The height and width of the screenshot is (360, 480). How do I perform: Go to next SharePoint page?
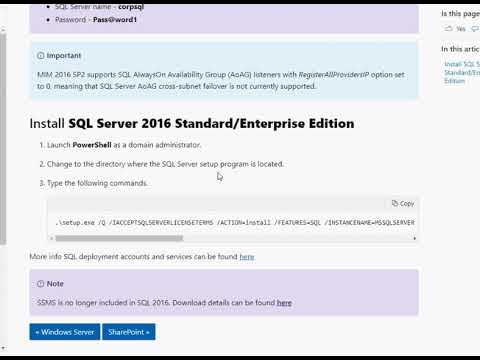click(x=129, y=332)
